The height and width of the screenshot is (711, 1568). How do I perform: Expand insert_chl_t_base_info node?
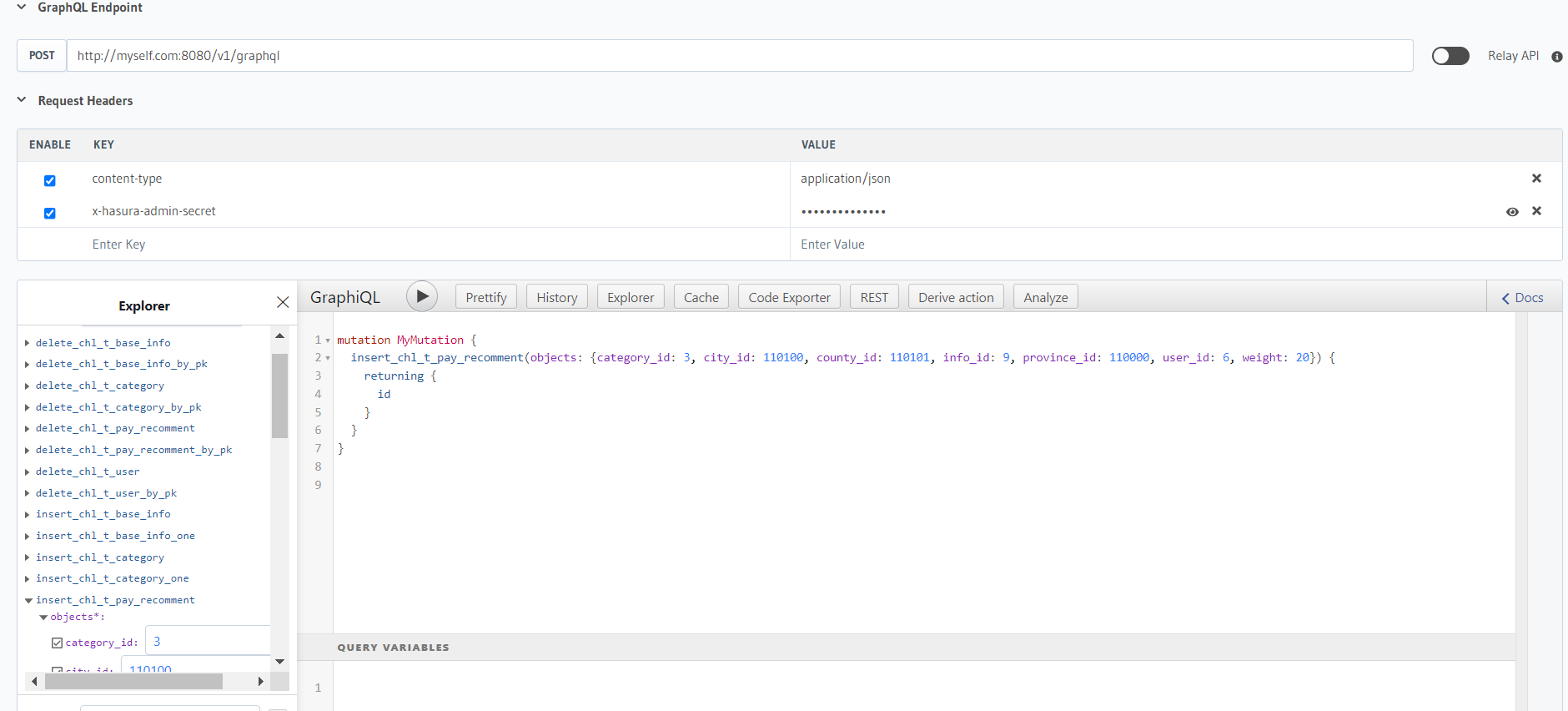click(x=28, y=514)
